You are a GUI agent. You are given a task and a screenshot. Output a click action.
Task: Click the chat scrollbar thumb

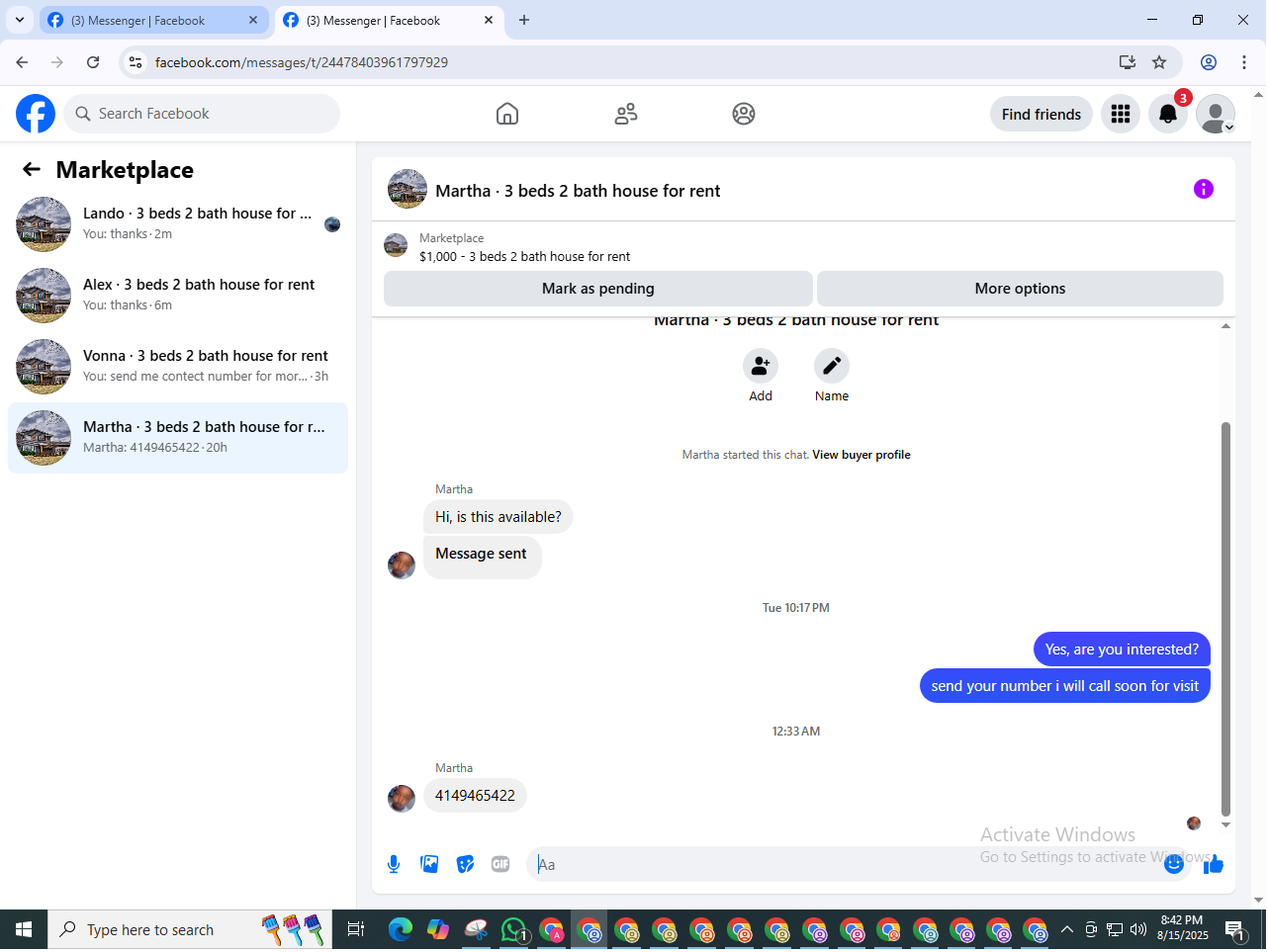tap(1226, 619)
